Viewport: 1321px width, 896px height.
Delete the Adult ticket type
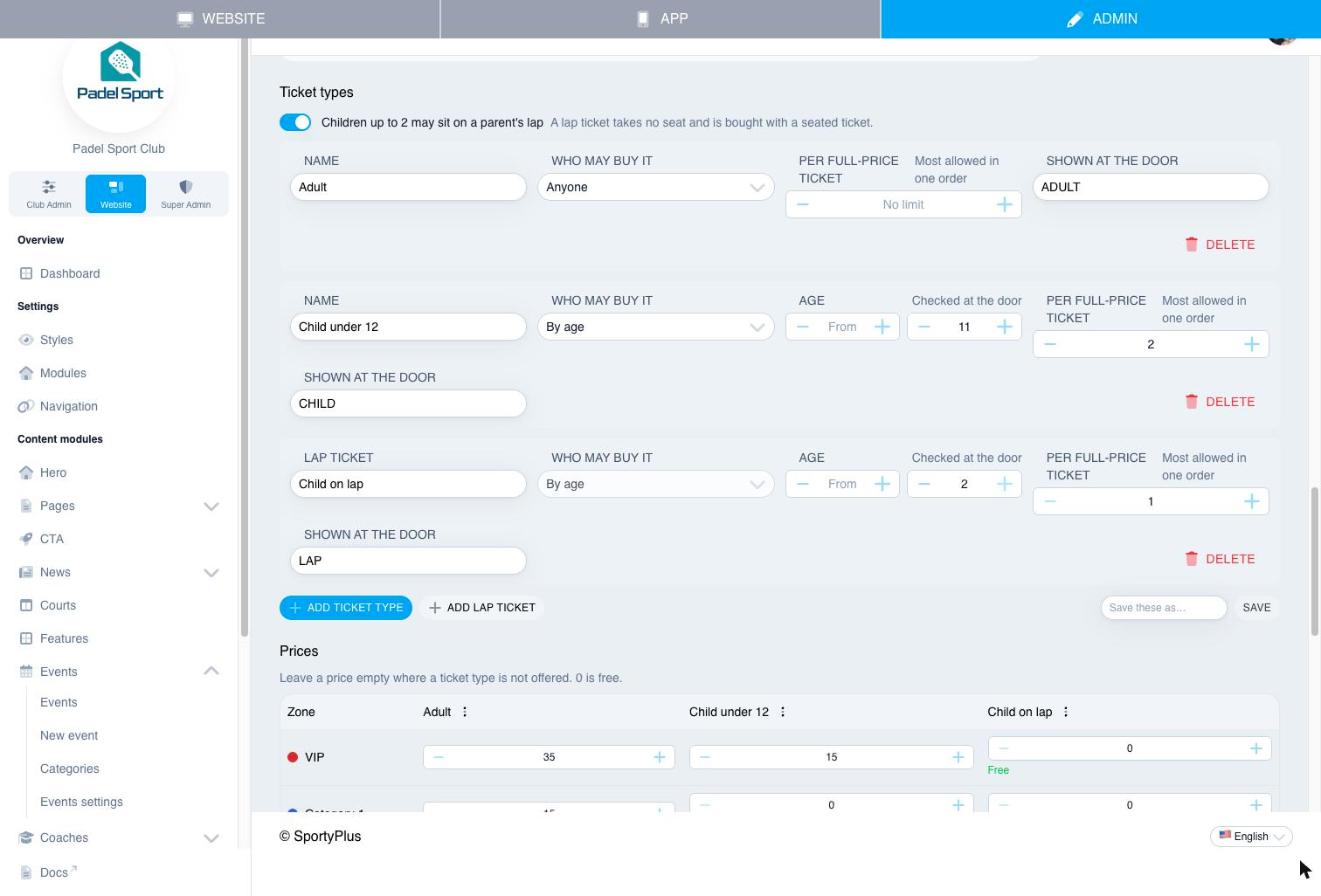tap(1220, 244)
